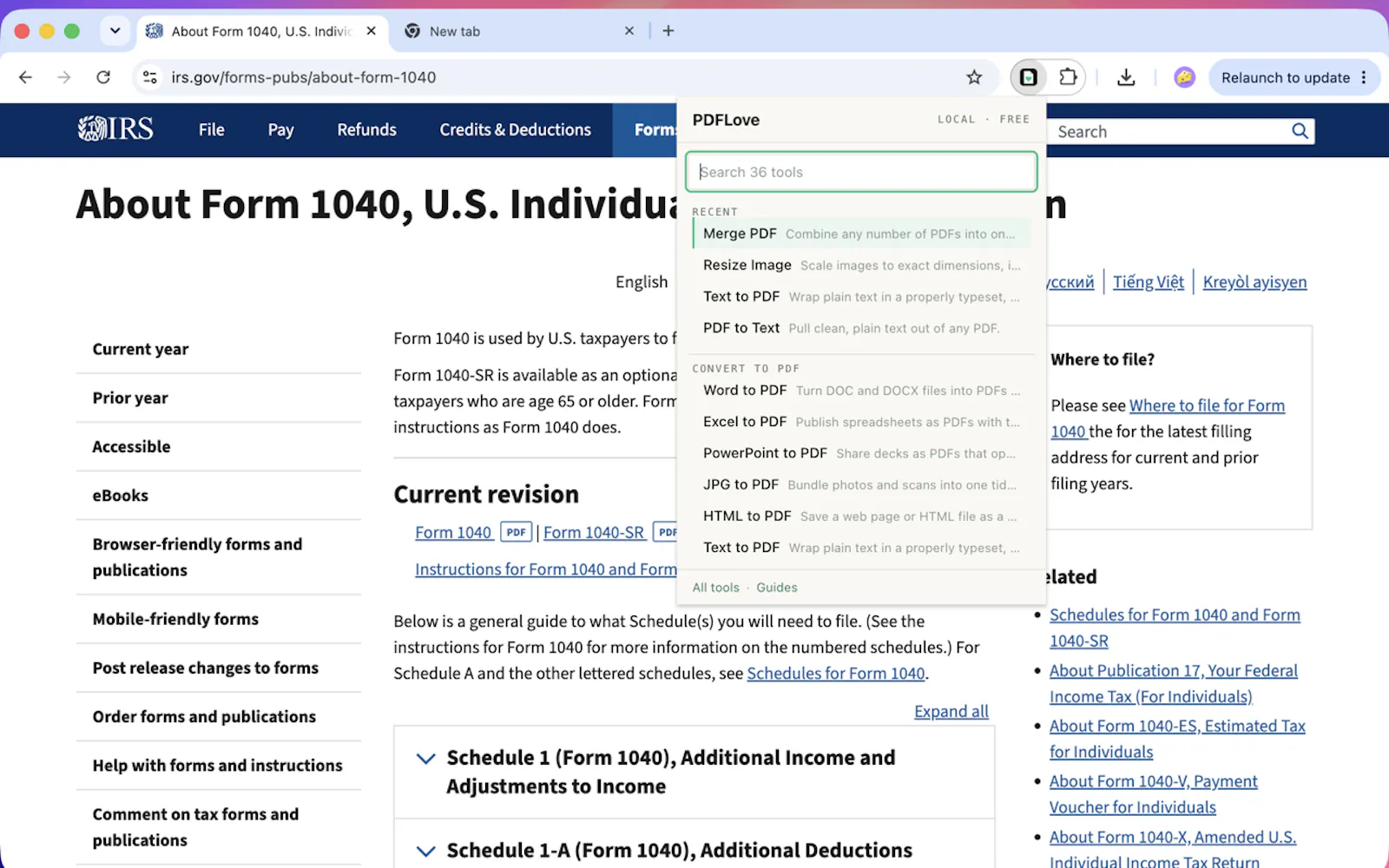Open browser downloads
The height and width of the screenshot is (868, 1389).
click(x=1126, y=77)
